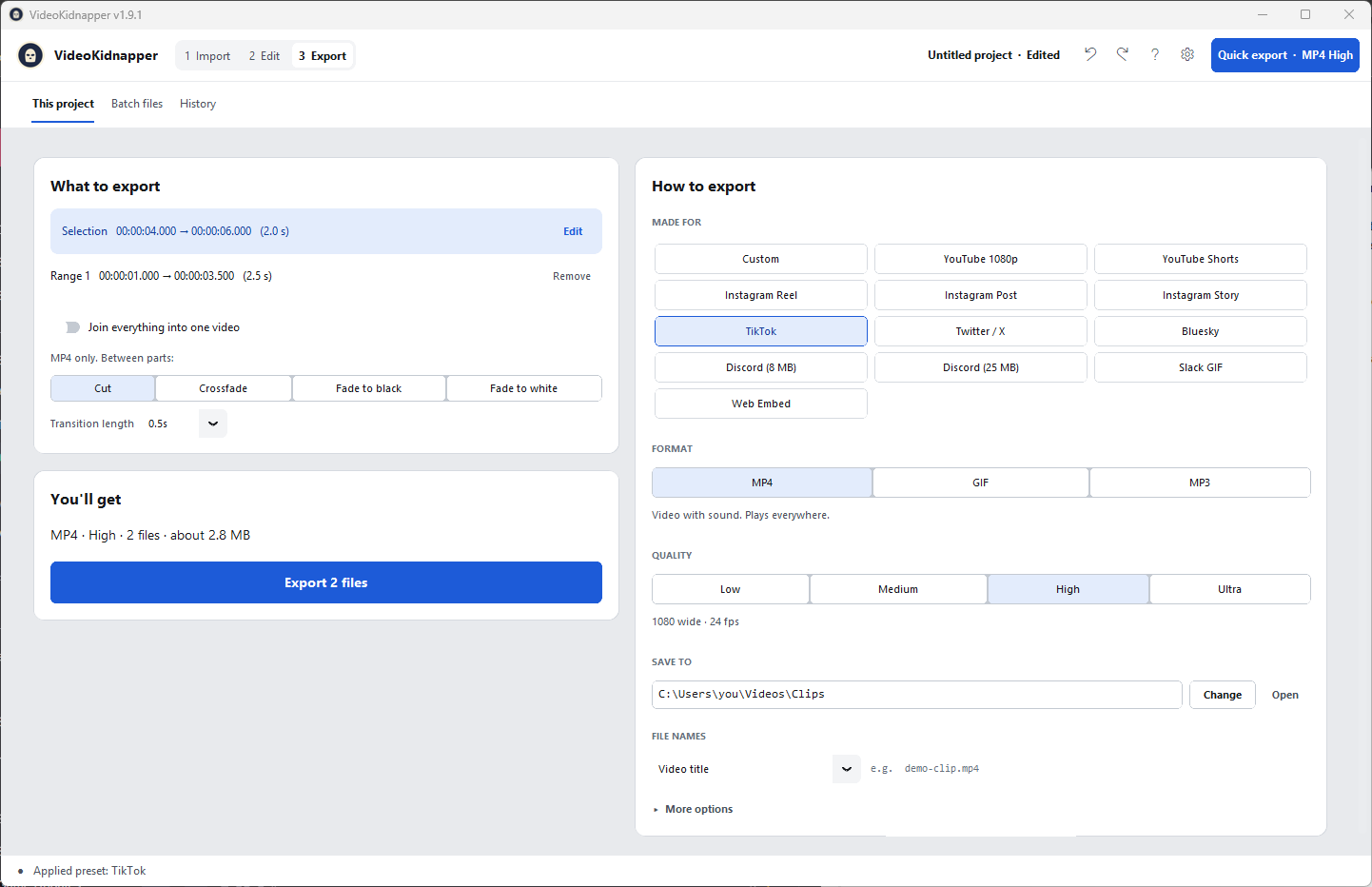This screenshot has height=887, width=1372.
Task: Choose the YouTube 1080p preset
Action: [981, 259]
